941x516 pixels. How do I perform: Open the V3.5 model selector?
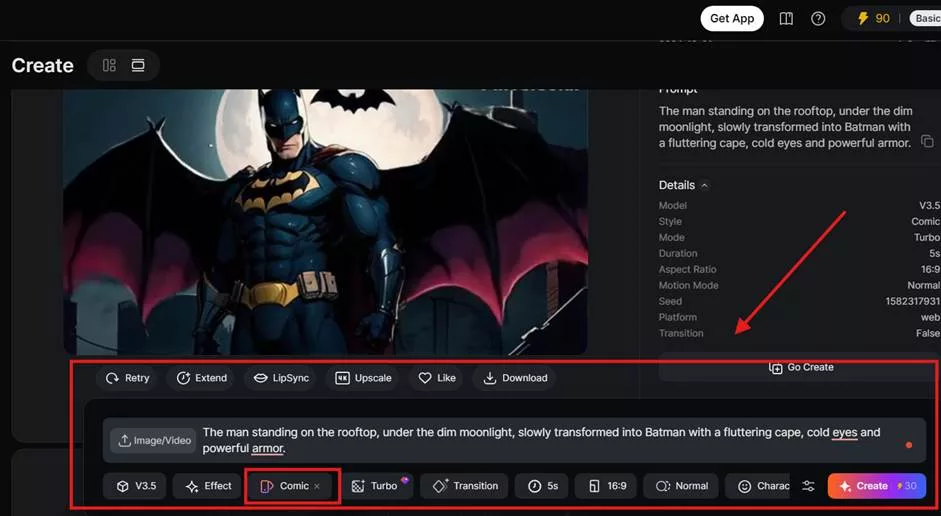click(136, 486)
